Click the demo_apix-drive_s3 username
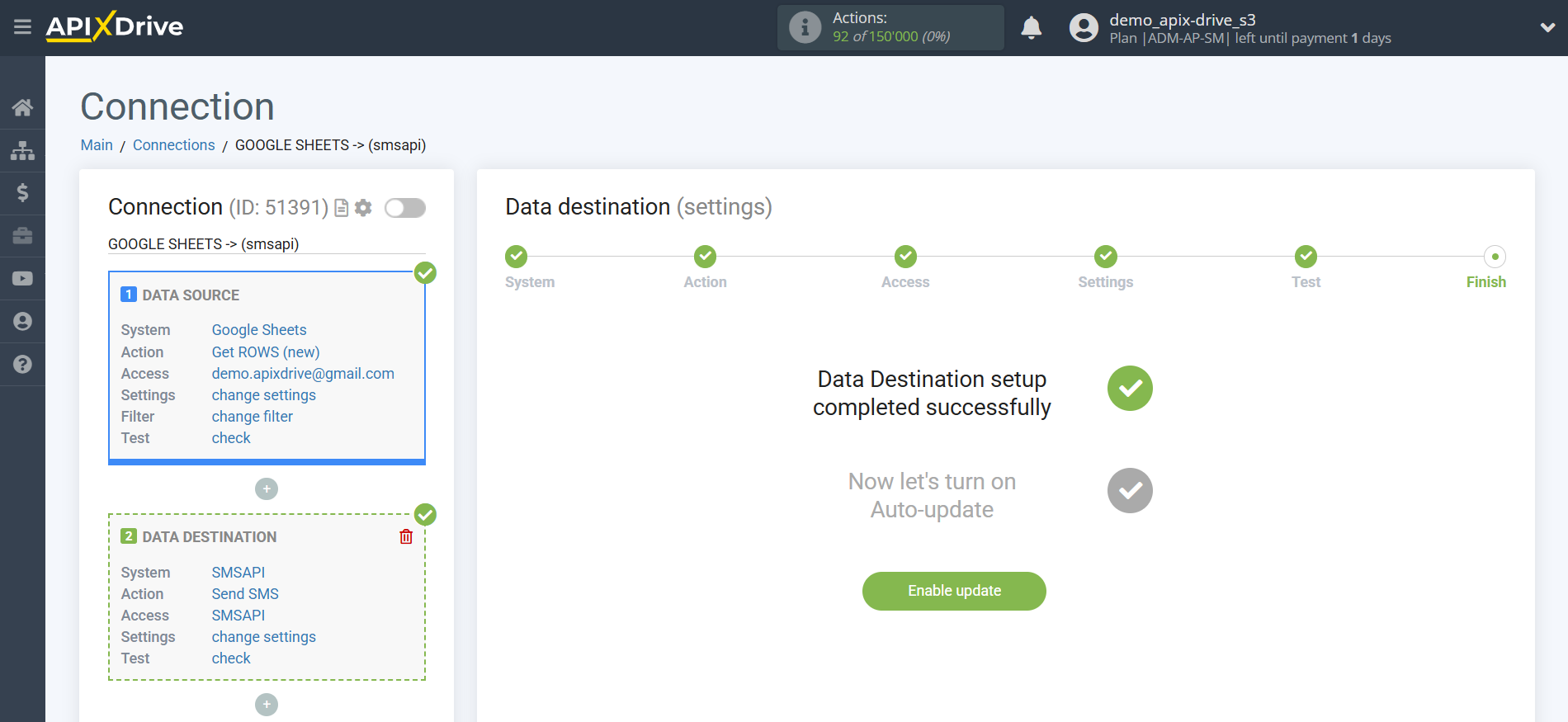 1183,20
